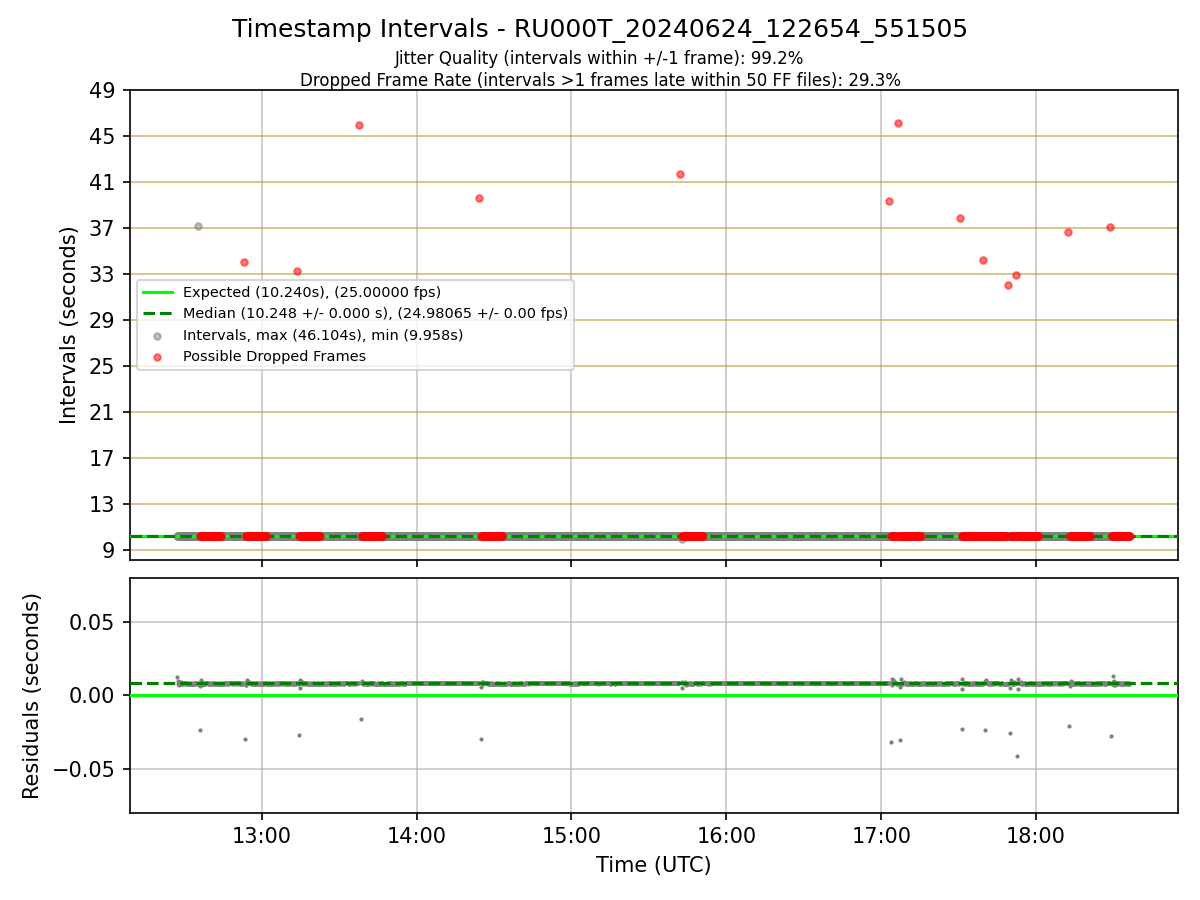Click the "Intervals (seconds)" y-axis label
Screen dimensions: 1200x900
(68, 325)
